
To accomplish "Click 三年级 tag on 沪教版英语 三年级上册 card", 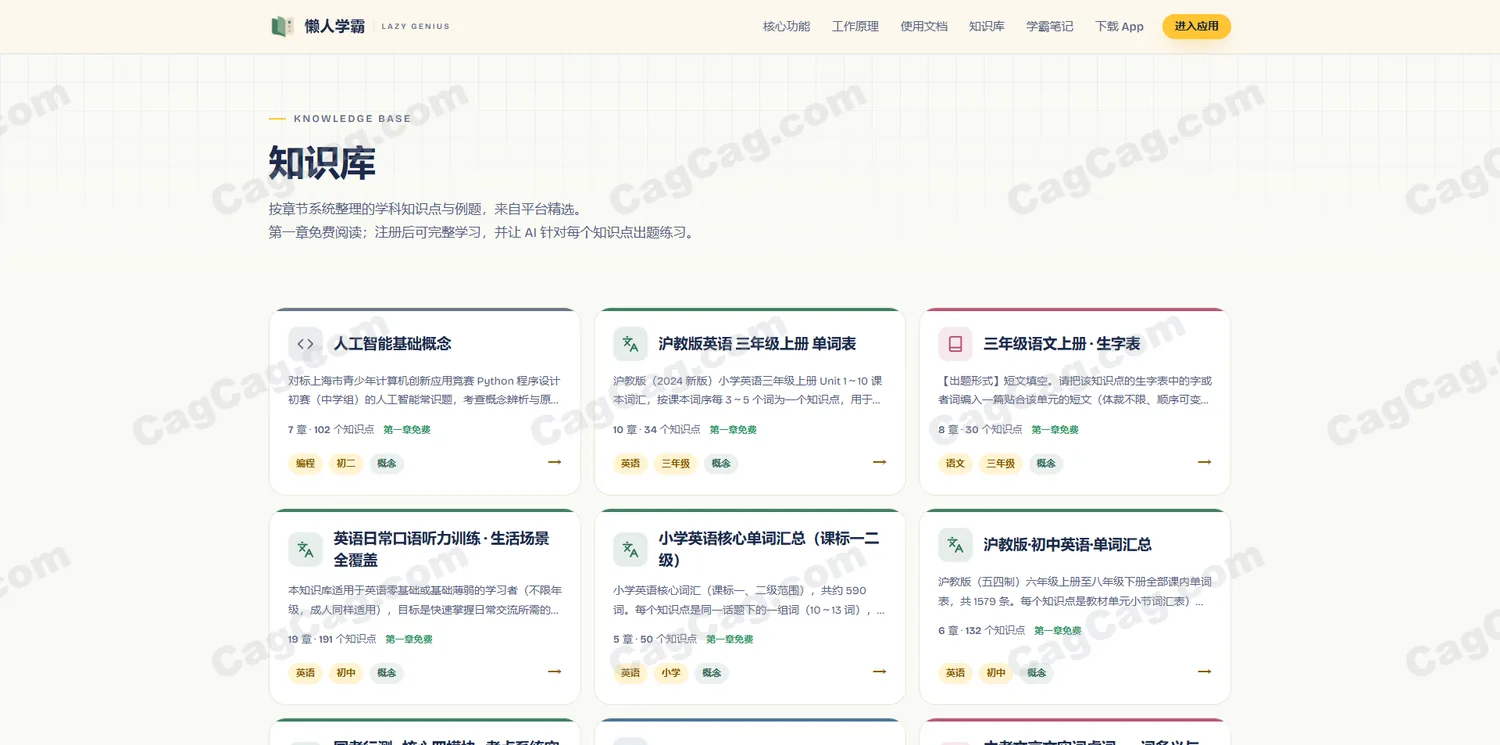I will coord(676,463).
